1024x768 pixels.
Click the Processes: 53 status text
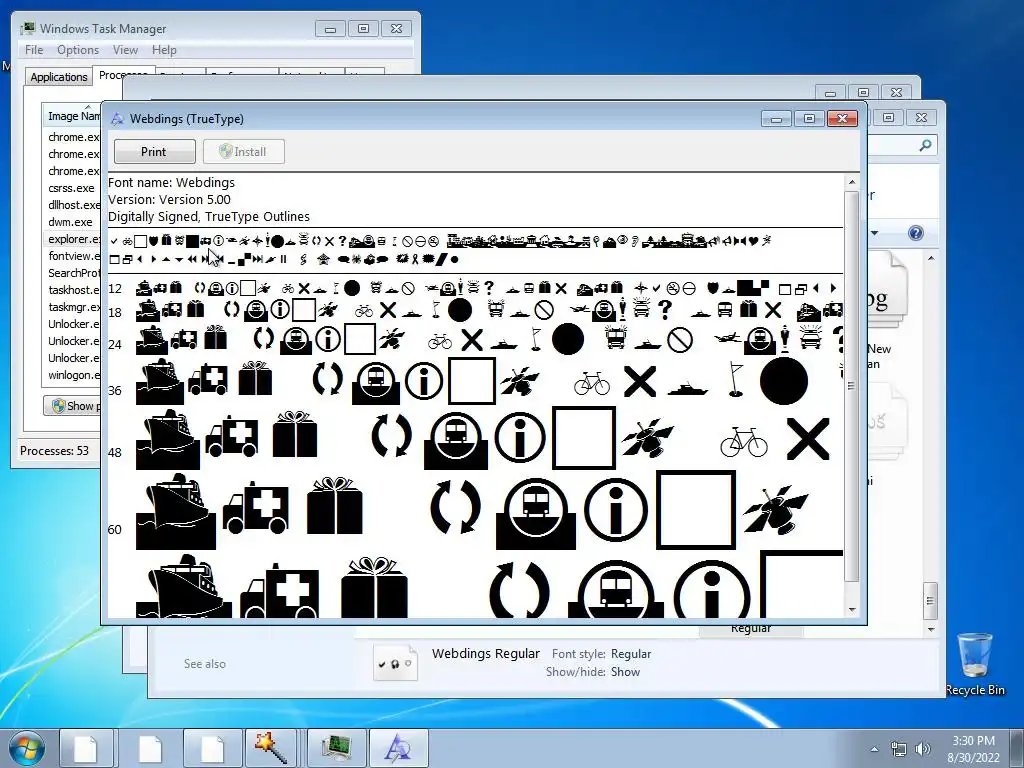(54, 451)
